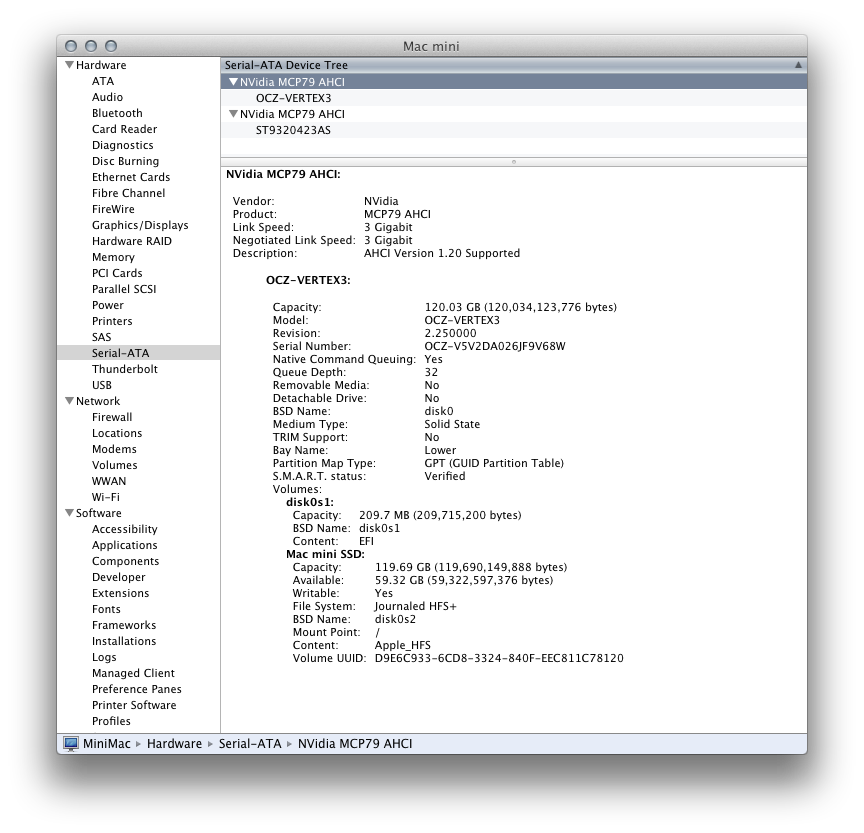This screenshot has width=864, height=833.
Task: Collapse the second NVidia MCP79 AHCI controller
Action: [234, 114]
